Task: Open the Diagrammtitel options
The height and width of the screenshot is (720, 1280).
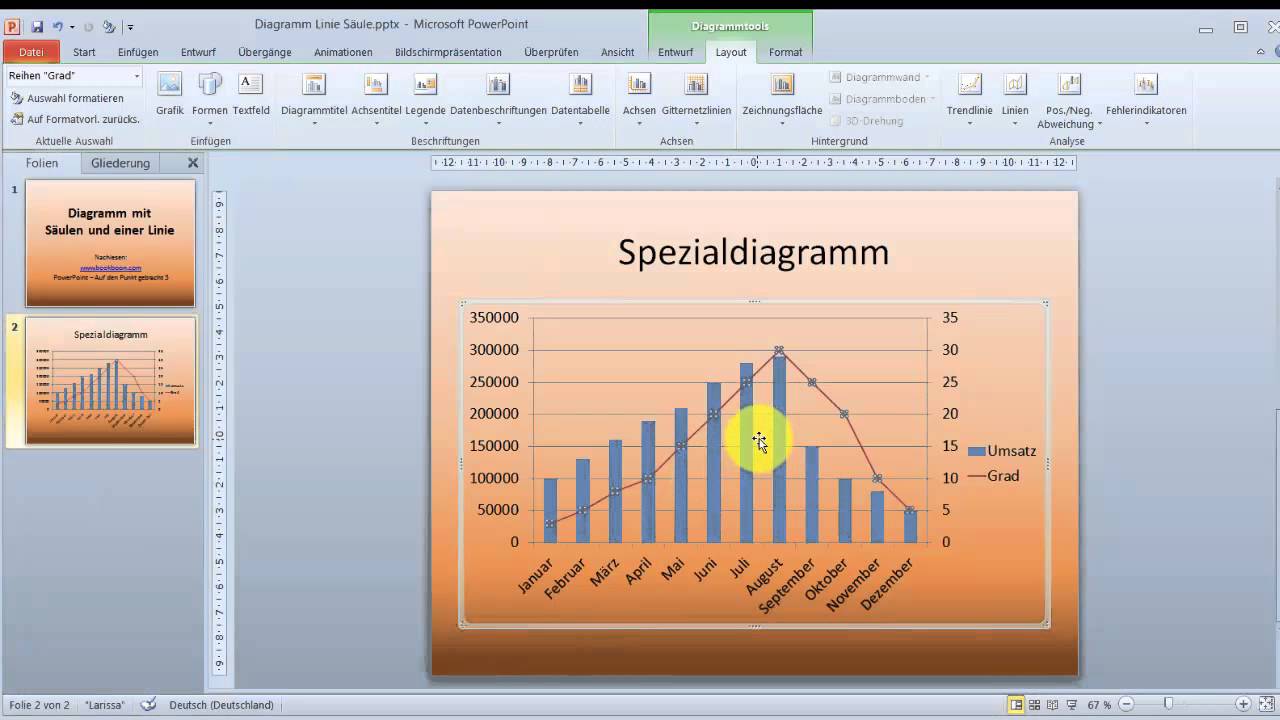Action: click(x=314, y=100)
